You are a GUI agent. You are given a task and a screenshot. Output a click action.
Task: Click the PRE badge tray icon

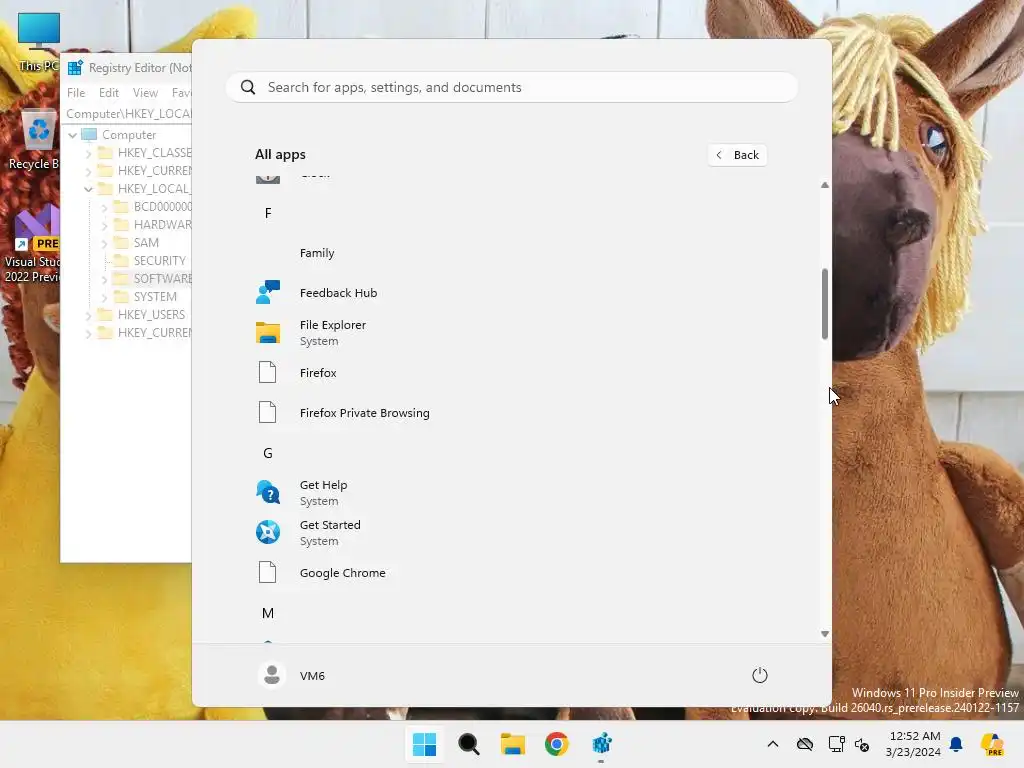992,744
